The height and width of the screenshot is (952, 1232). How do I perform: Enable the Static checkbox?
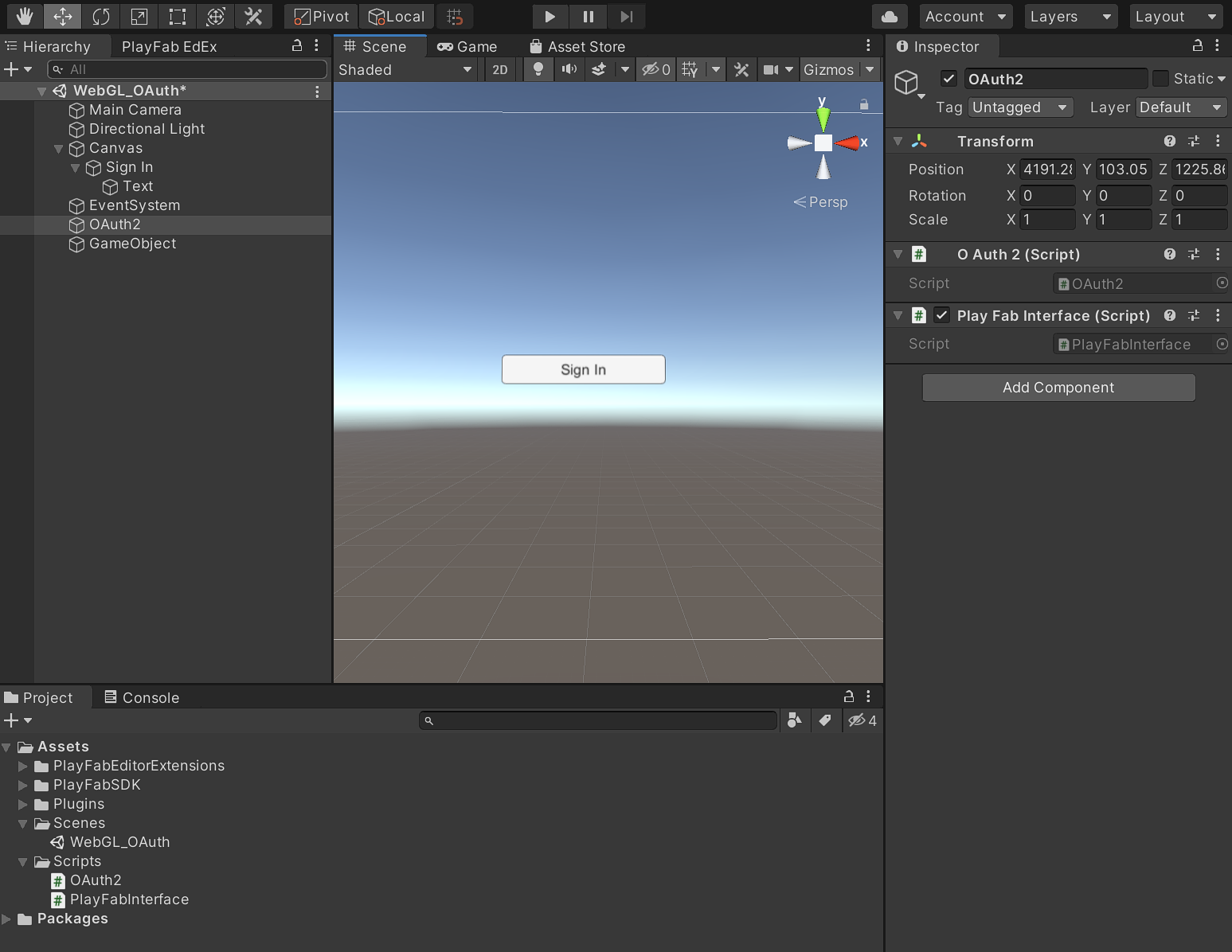tap(1161, 78)
